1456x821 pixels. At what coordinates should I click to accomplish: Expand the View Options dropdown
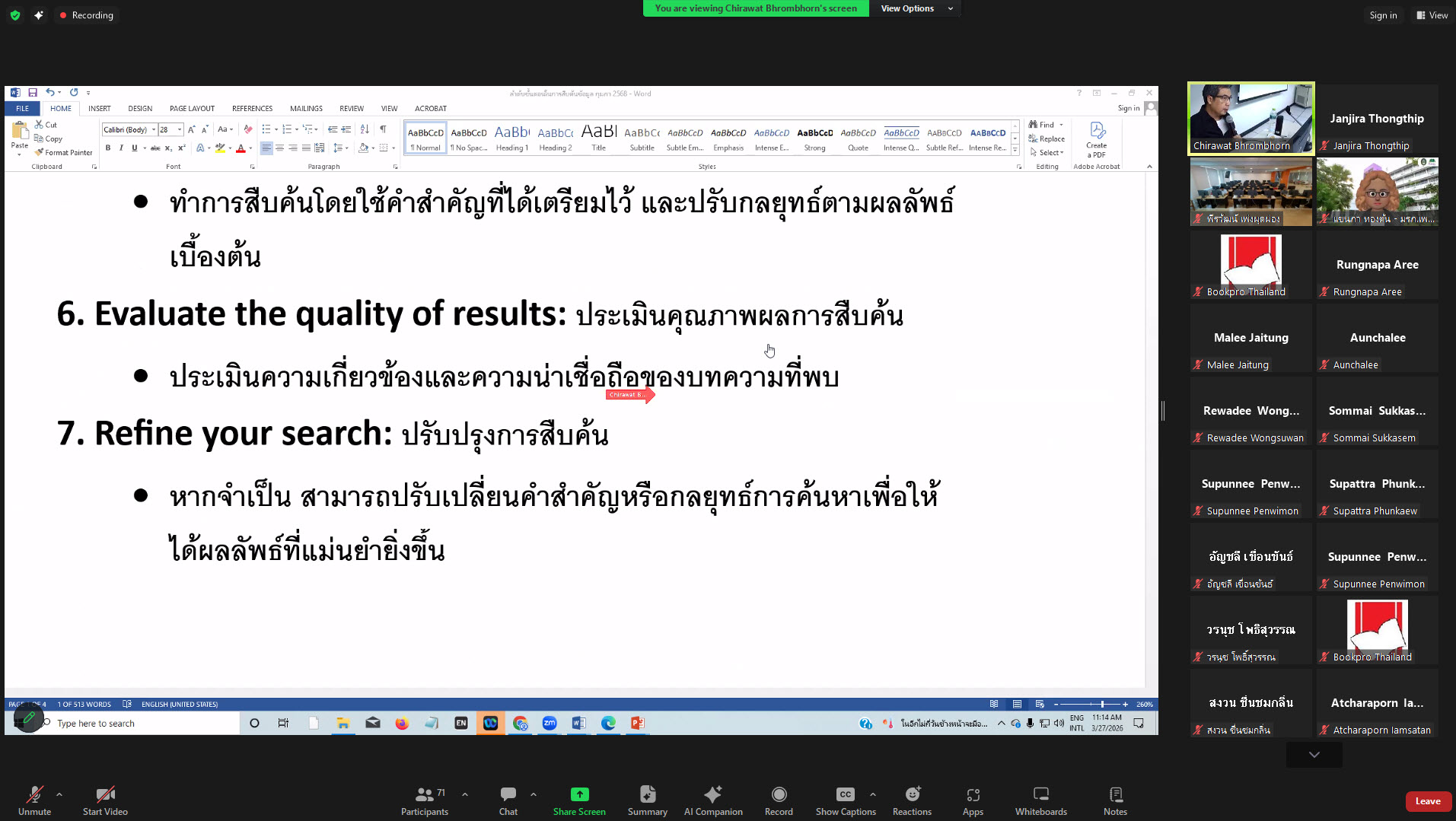pyautogui.click(x=916, y=8)
